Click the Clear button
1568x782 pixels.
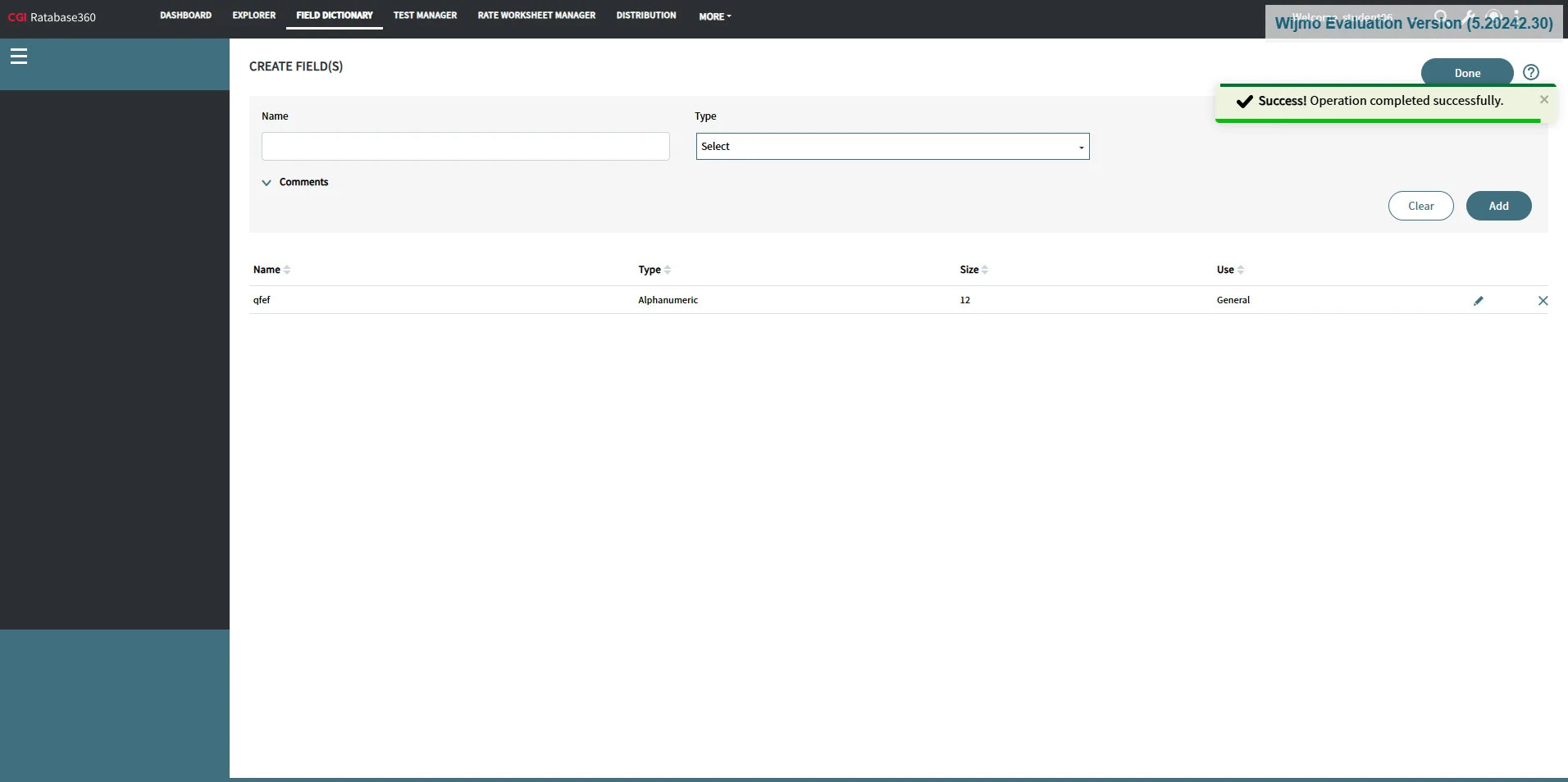tap(1420, 206)
